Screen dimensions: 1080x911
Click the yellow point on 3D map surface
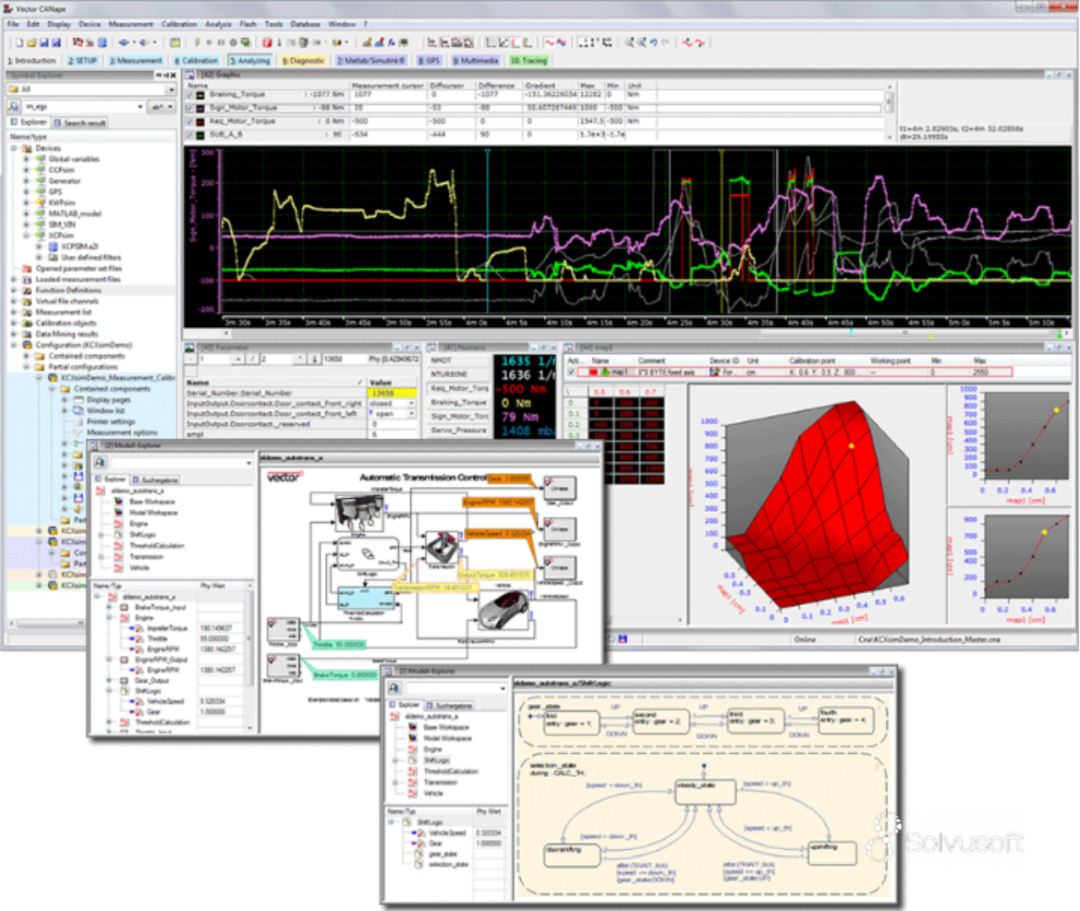pyautogui.click(x=851, y=445)
